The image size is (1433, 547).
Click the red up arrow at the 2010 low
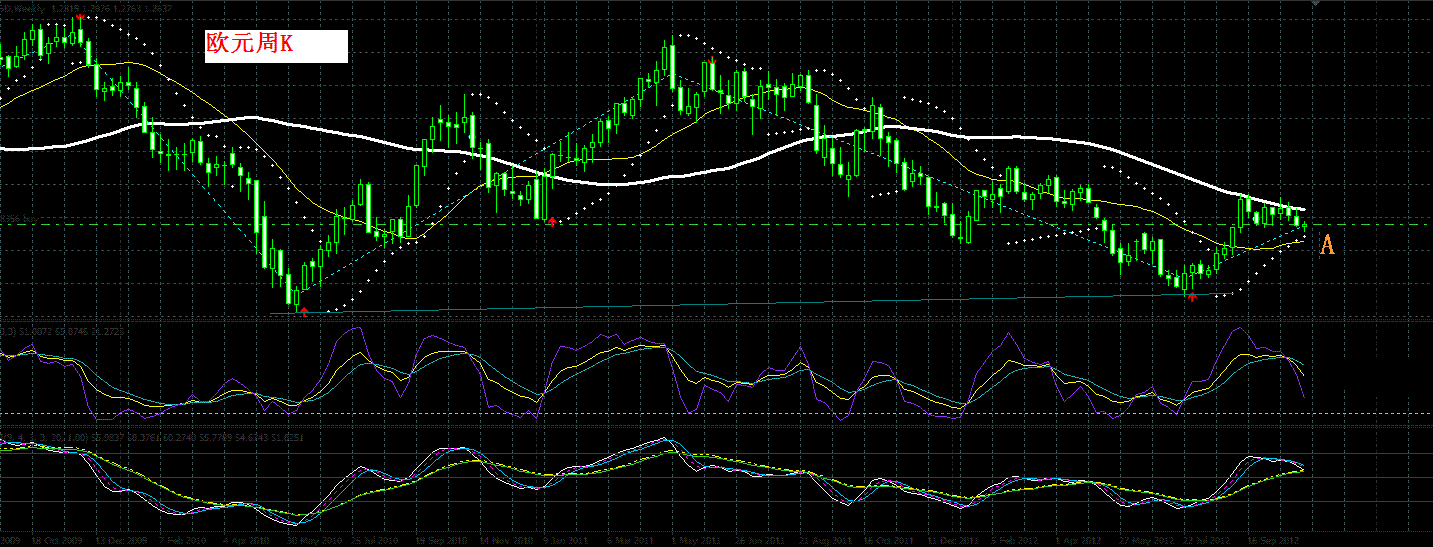pyautogui.click(x=304, y=311)
